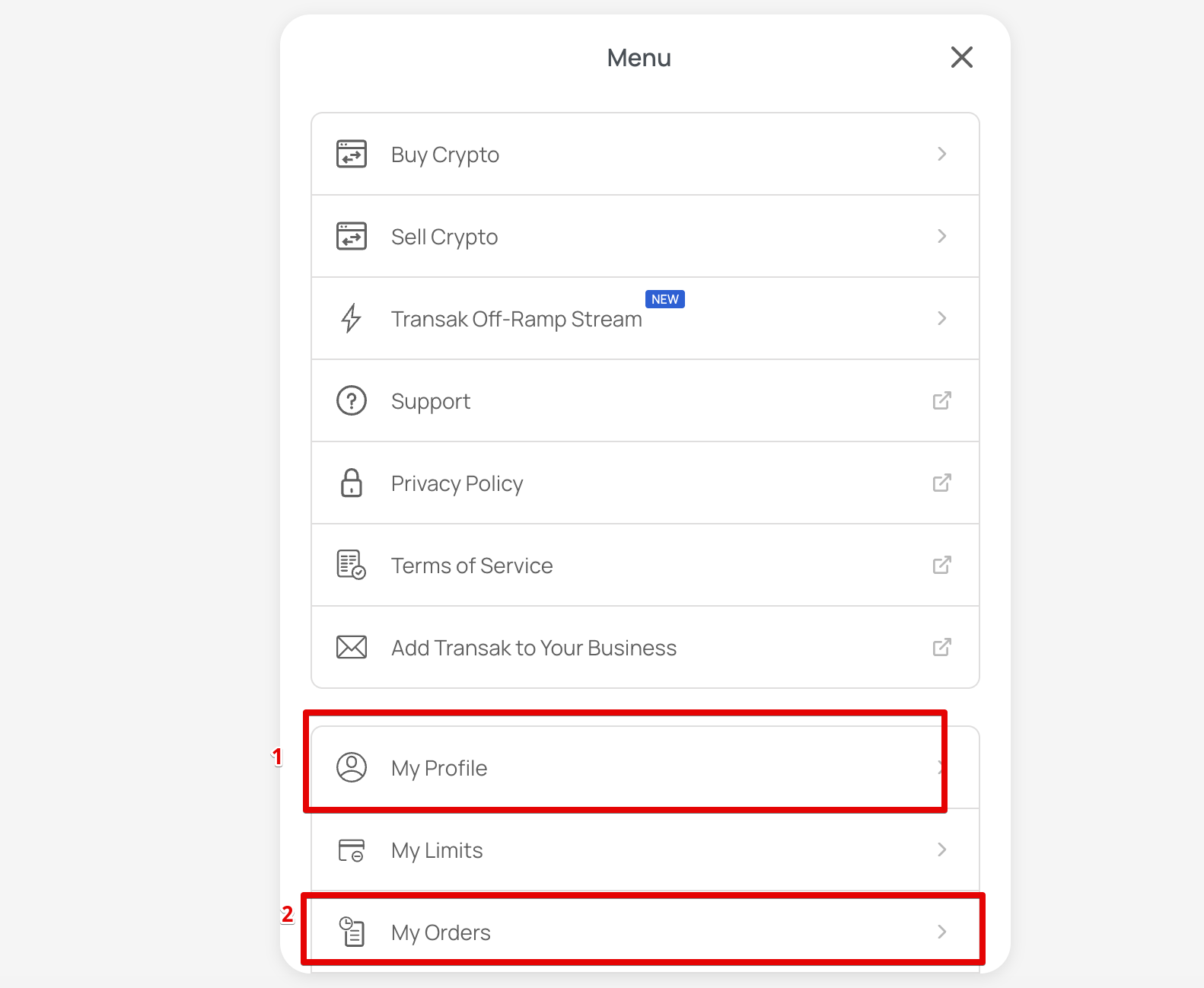
Task: Select the Transak Off-Ramp Stream menu entry
Action: point(645,318)
